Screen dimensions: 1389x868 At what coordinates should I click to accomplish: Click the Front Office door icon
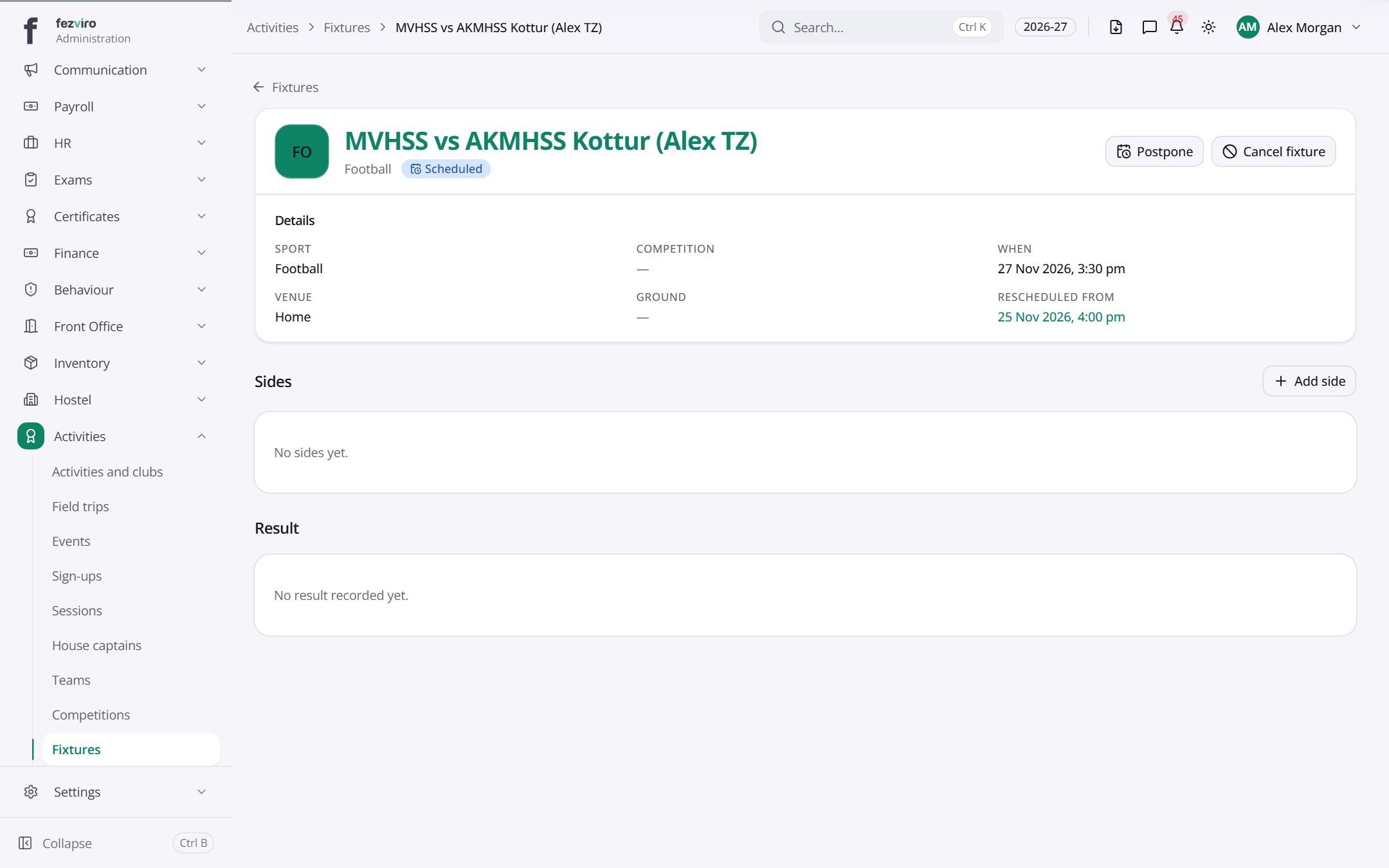31,326
